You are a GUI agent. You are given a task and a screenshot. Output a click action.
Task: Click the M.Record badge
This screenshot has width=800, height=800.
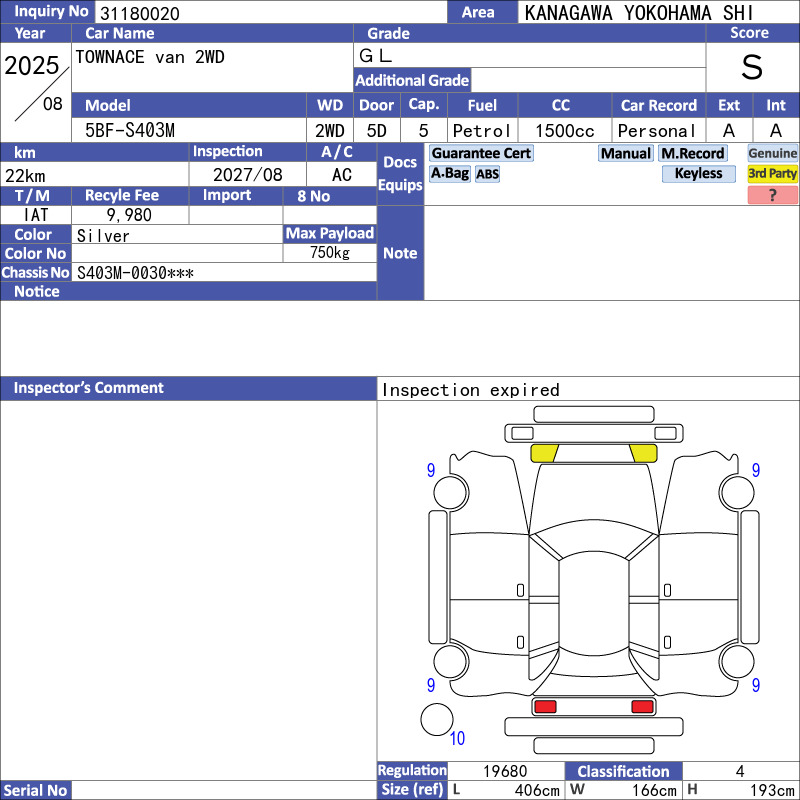[692, 153]
